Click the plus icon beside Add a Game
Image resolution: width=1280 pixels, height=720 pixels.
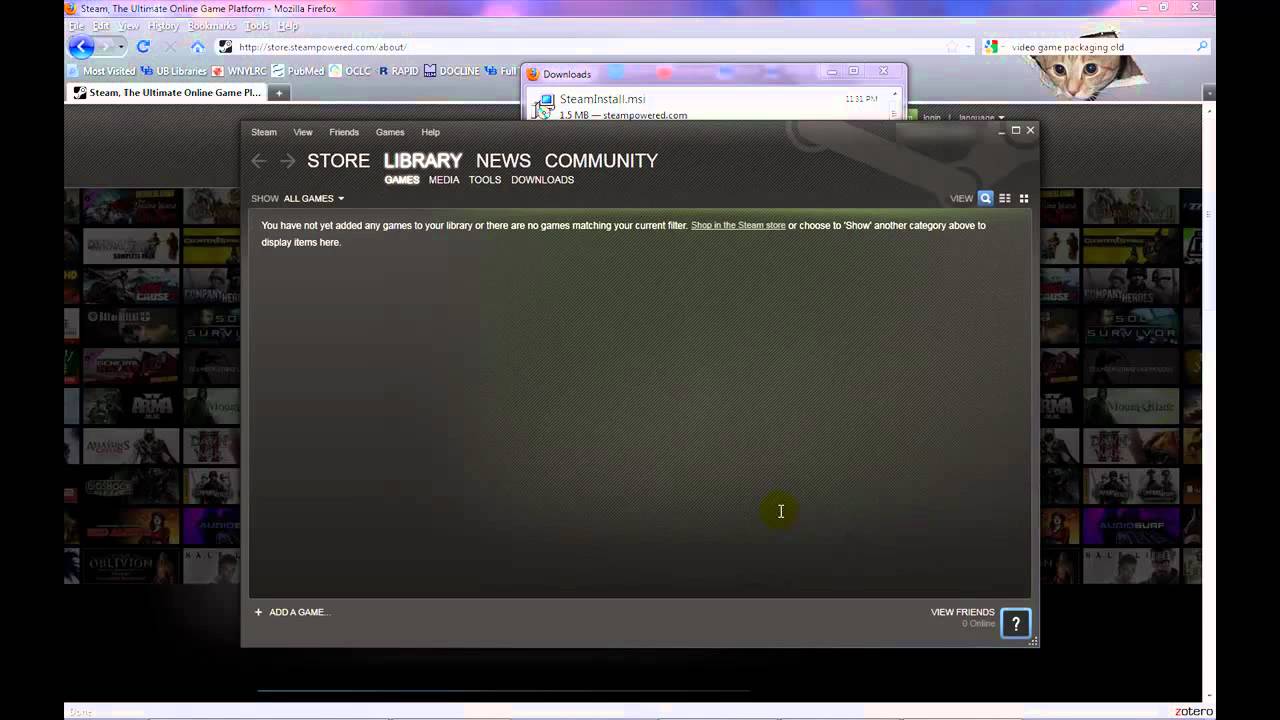tap(258, 612)
